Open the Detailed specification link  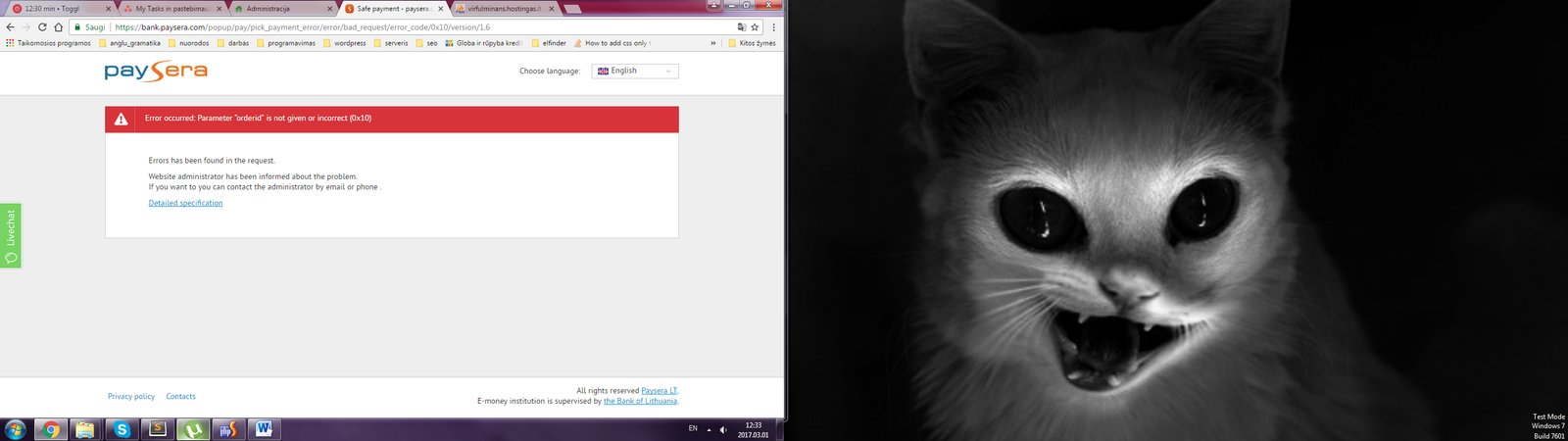[185, 203]
